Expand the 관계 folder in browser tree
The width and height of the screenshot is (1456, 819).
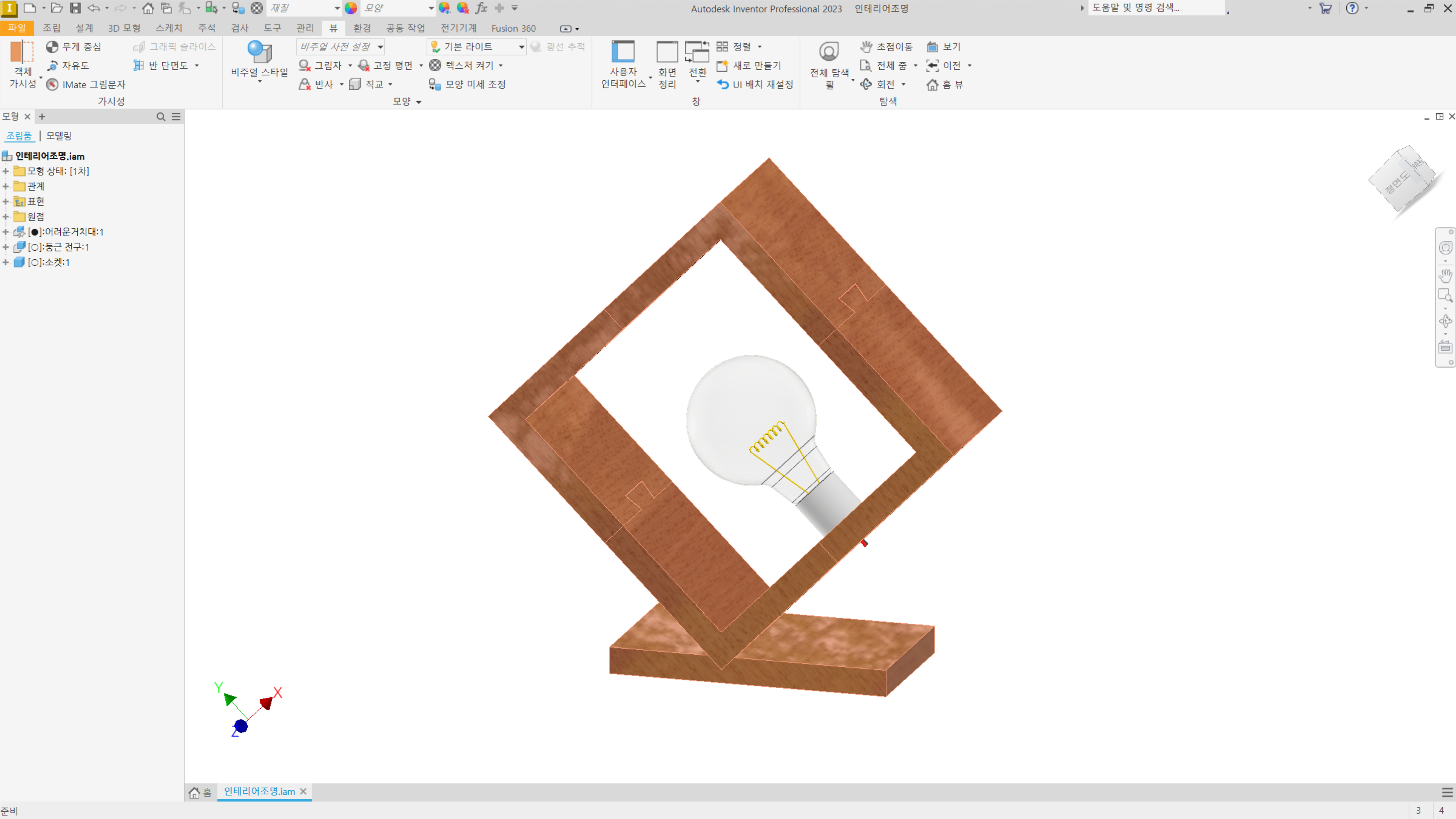click(x=6, y=186)
